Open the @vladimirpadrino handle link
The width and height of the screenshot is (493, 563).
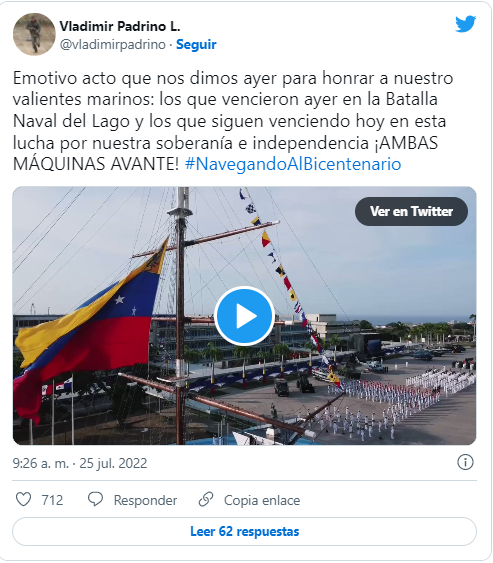pos(112,45)
